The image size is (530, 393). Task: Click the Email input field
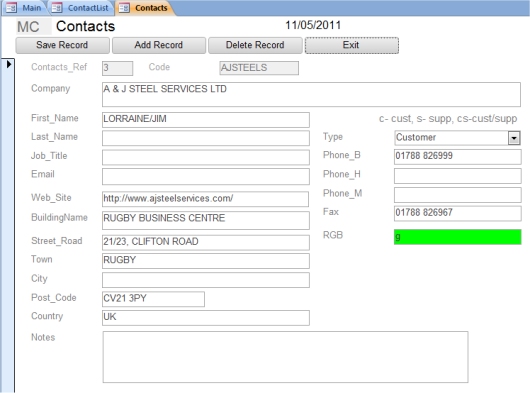[x=206, y=176]
